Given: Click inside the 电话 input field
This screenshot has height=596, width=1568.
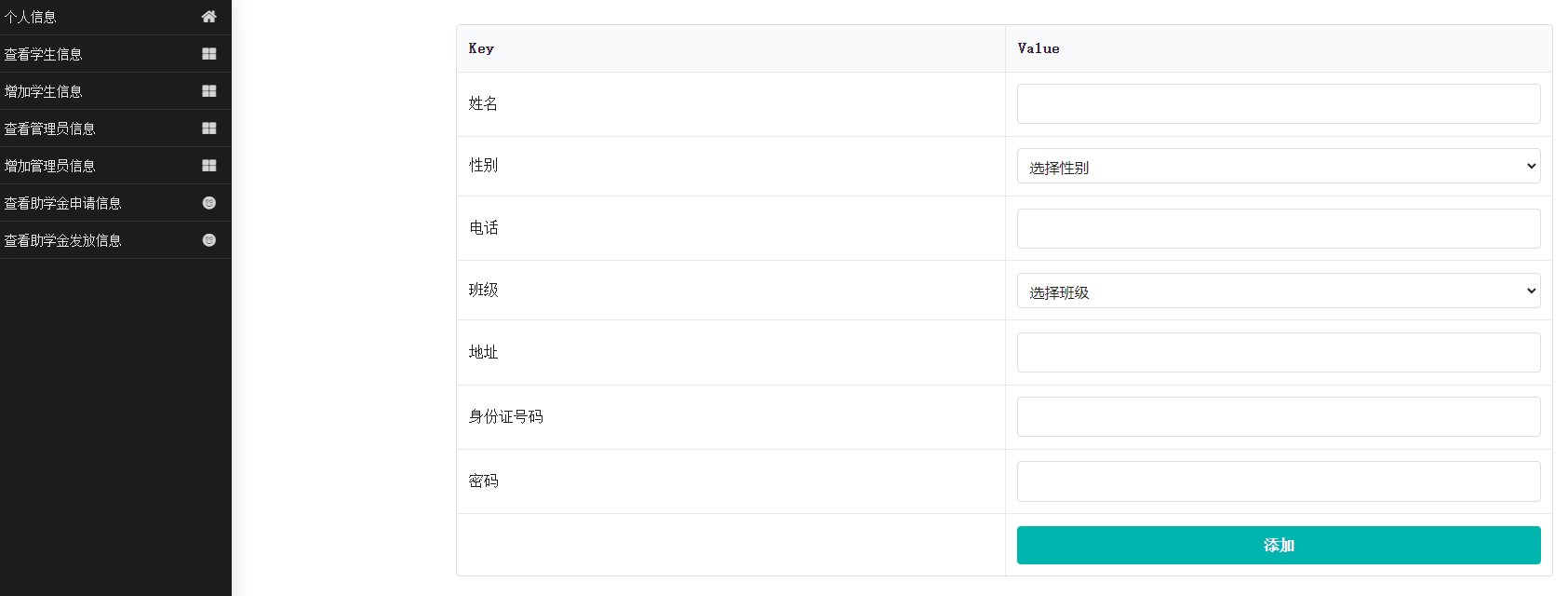Looking at the screenshot, I should tap(1278, 228).
